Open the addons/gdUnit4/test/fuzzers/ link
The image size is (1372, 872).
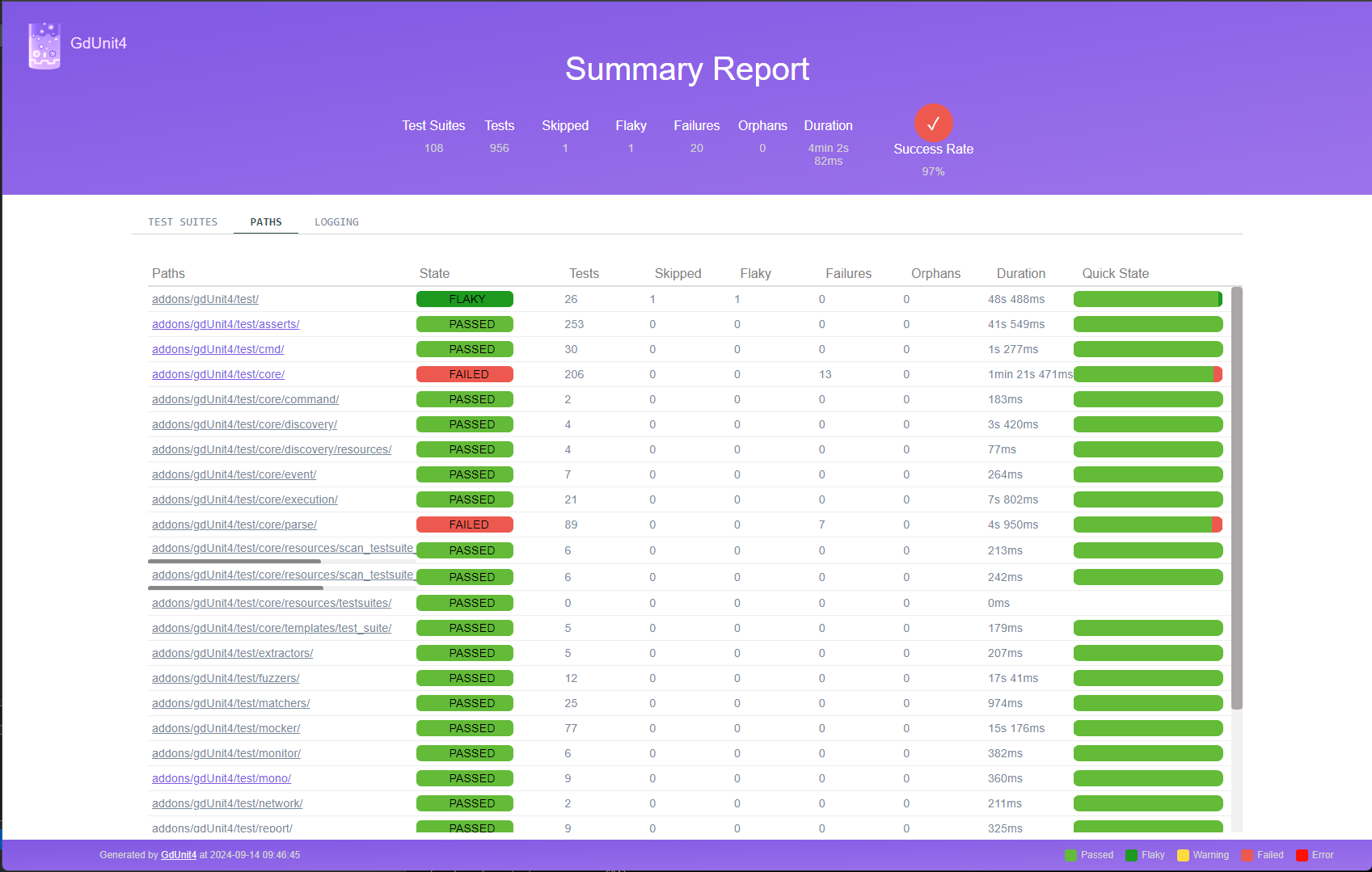tap(226, 678)
